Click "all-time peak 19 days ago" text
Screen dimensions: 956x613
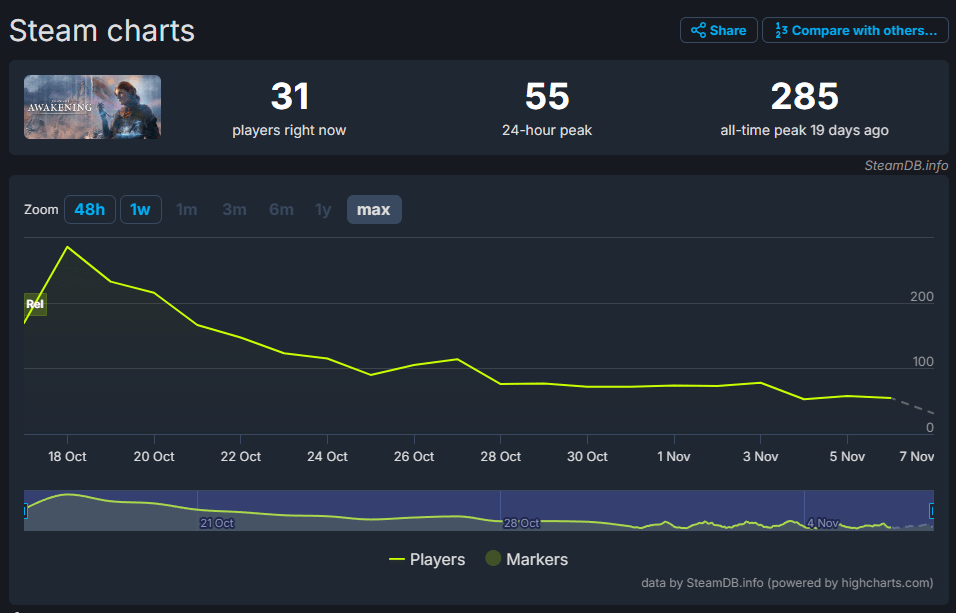[804, 131]
